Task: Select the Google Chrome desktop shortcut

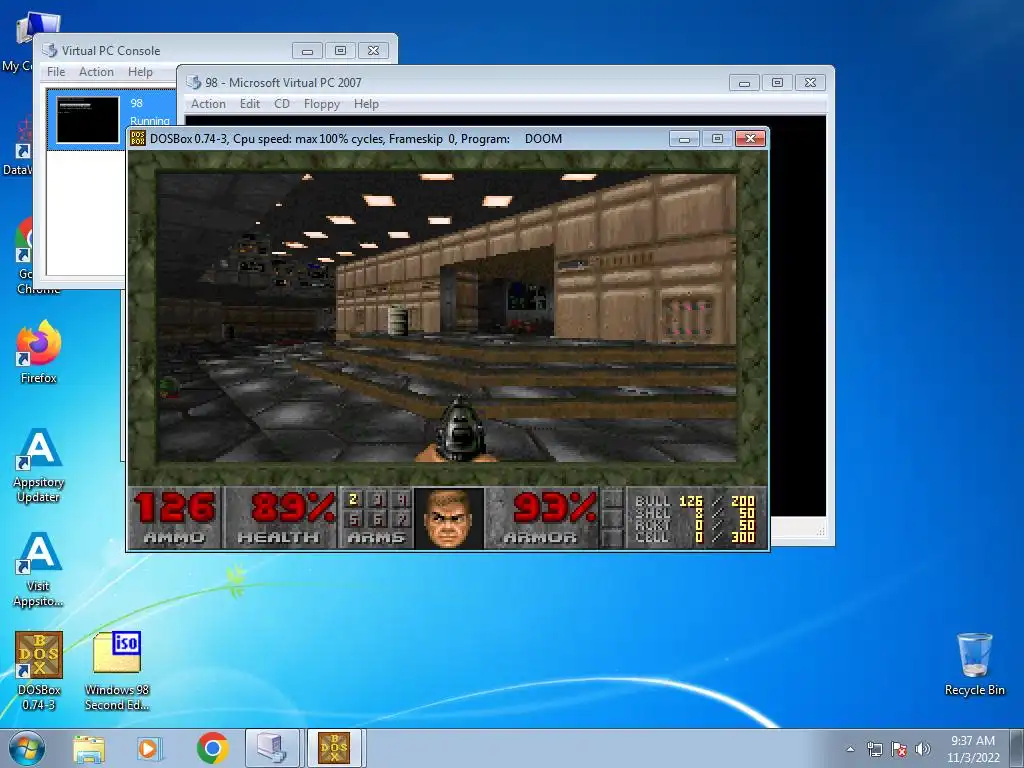Action: [x=25, y=255]
